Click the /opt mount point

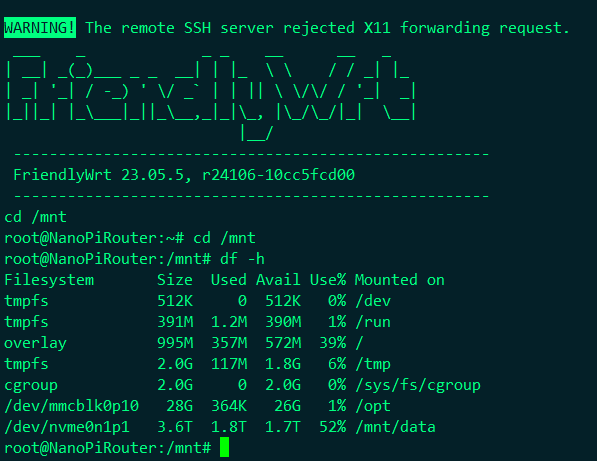pos(373,406)
